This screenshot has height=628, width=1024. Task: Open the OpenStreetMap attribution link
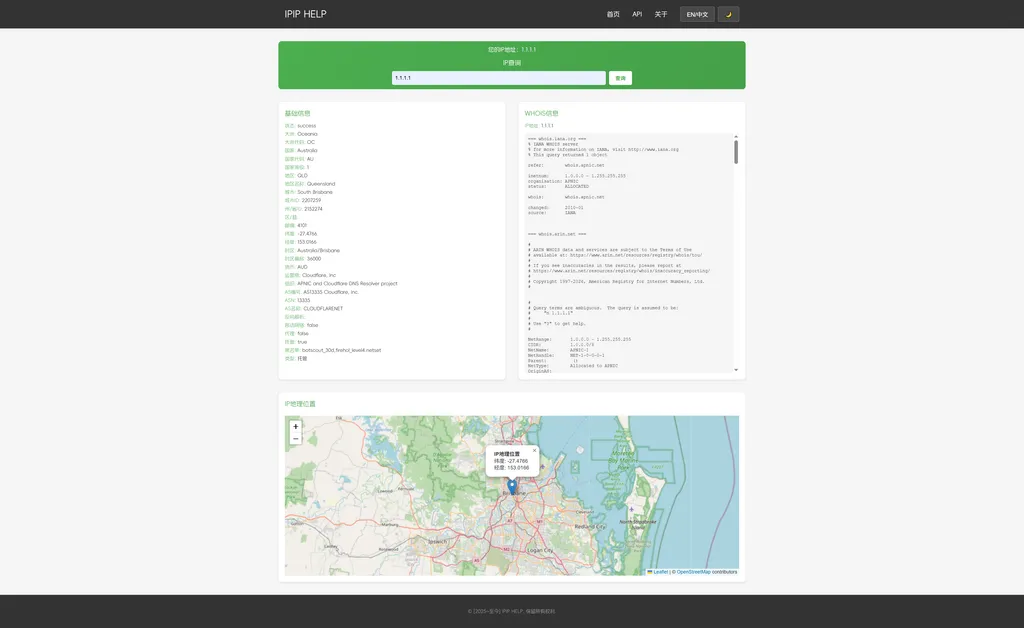[693, 572]
